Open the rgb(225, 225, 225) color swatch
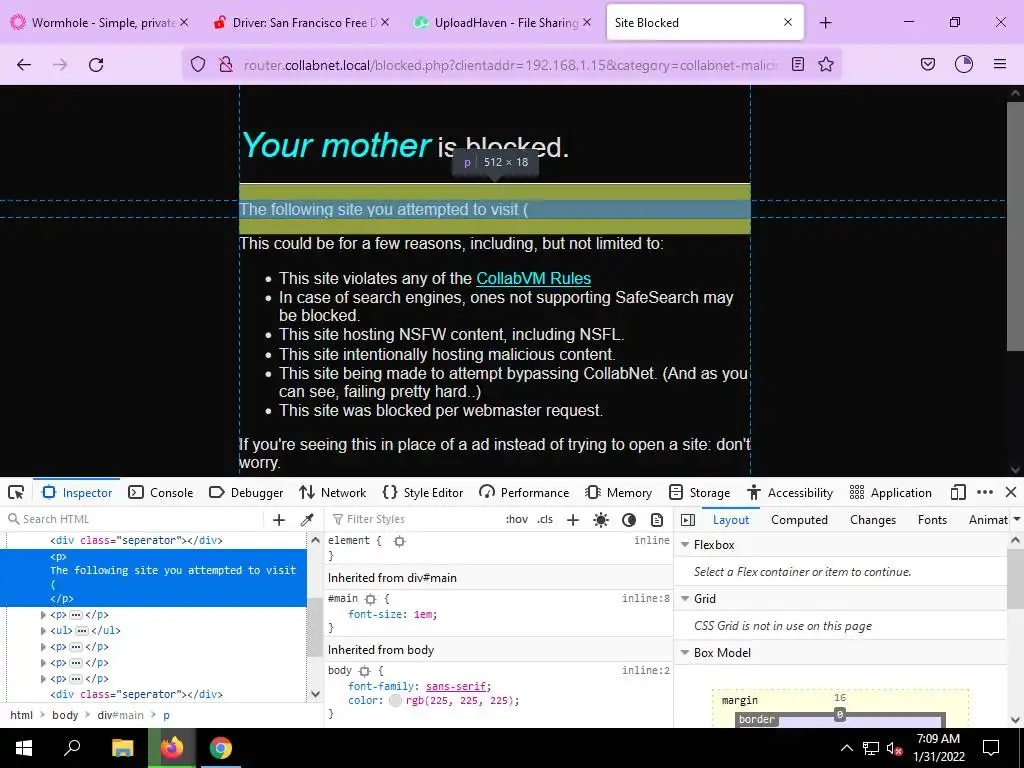 395,701
